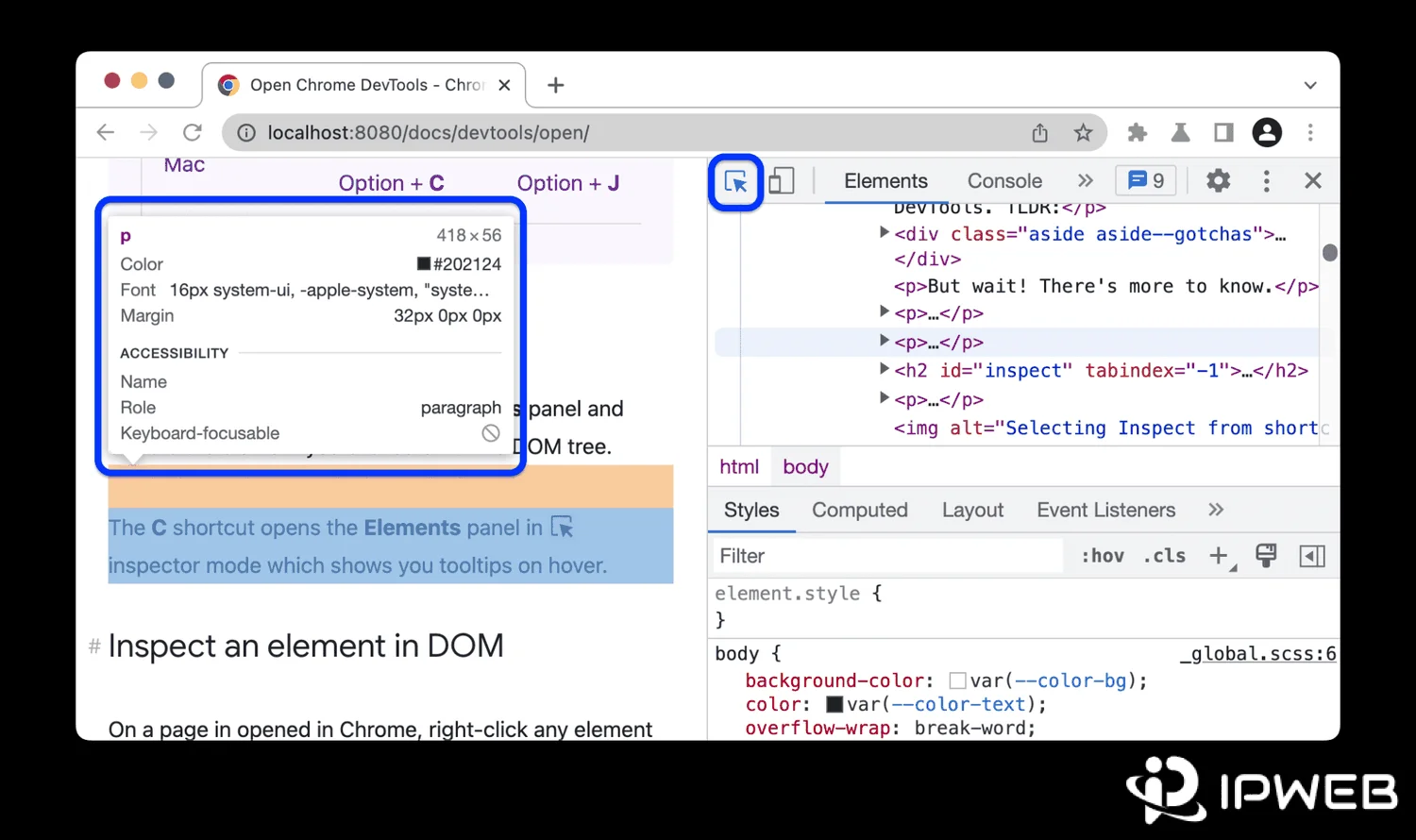Image resolution: width=1416 pixels, height=840 pixels.
Task: Open the _global.scss:6 source link
Action: 1258,653
